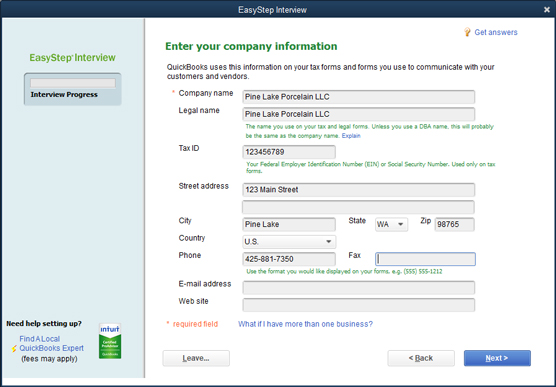The width and height of the screenshot is (556, 387).
Task: Click the Tax ID label
Action: [189, 148]
